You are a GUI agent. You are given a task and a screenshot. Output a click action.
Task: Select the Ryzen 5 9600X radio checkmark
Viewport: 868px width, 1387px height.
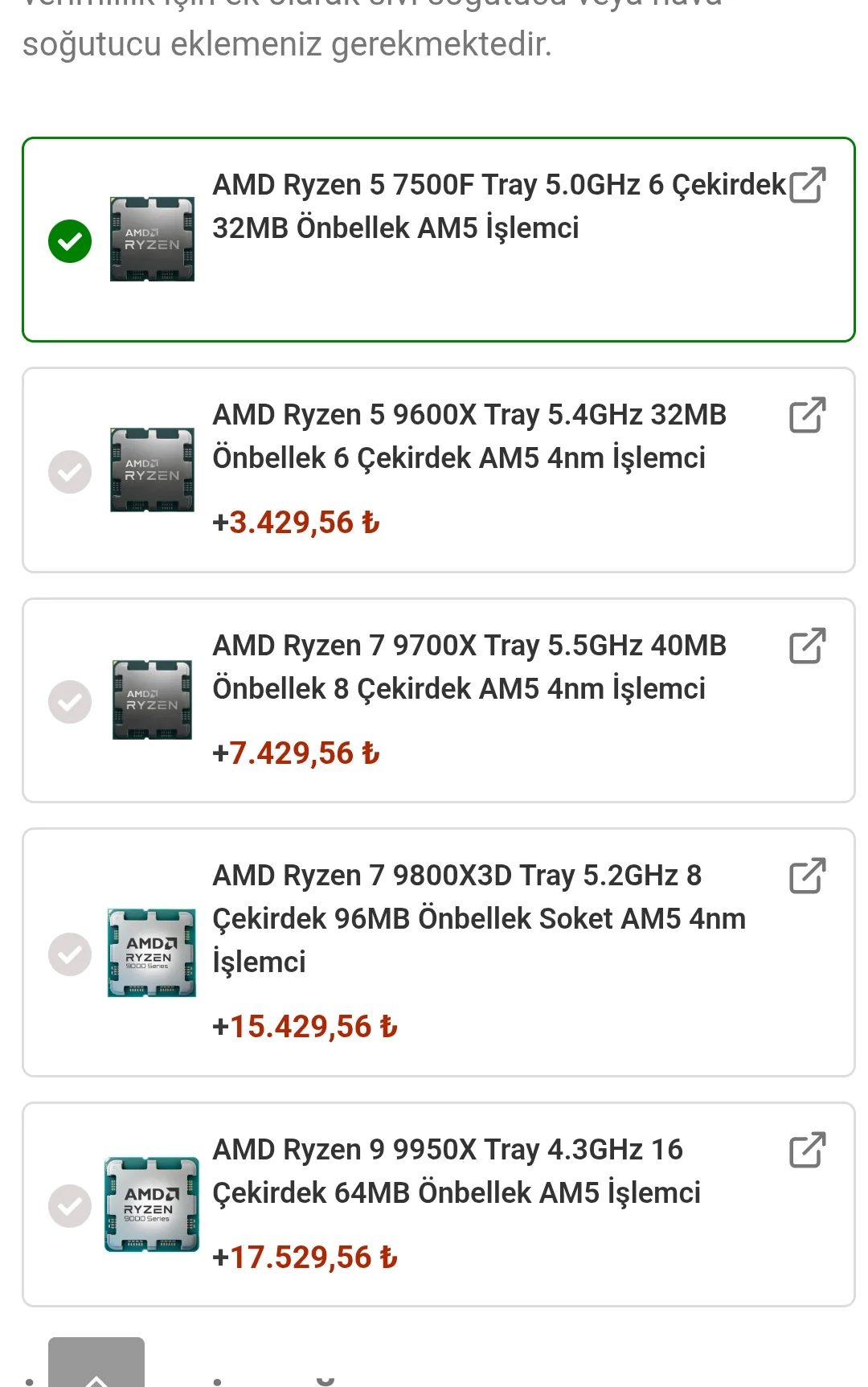pyautogui.click(x=70, y=471)
